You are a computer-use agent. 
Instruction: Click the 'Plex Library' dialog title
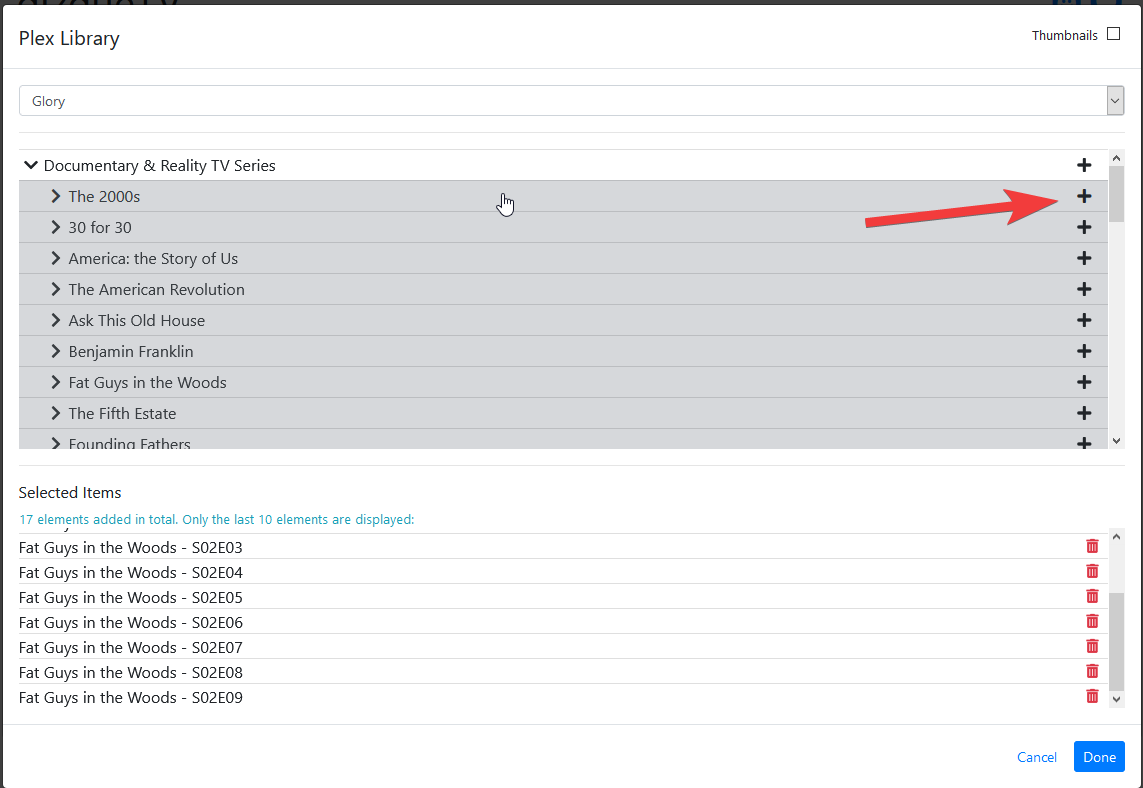[x=69, y=39]
